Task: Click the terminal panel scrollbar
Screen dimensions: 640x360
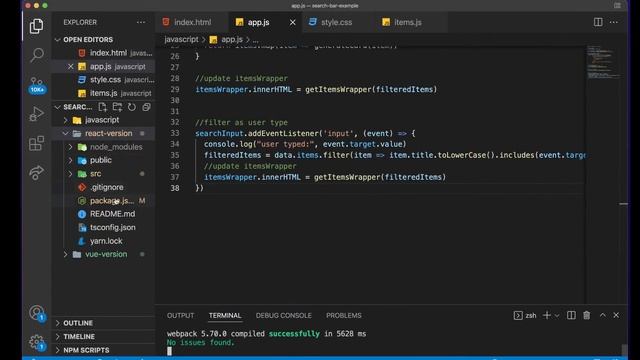Action: tap(624, 349)
